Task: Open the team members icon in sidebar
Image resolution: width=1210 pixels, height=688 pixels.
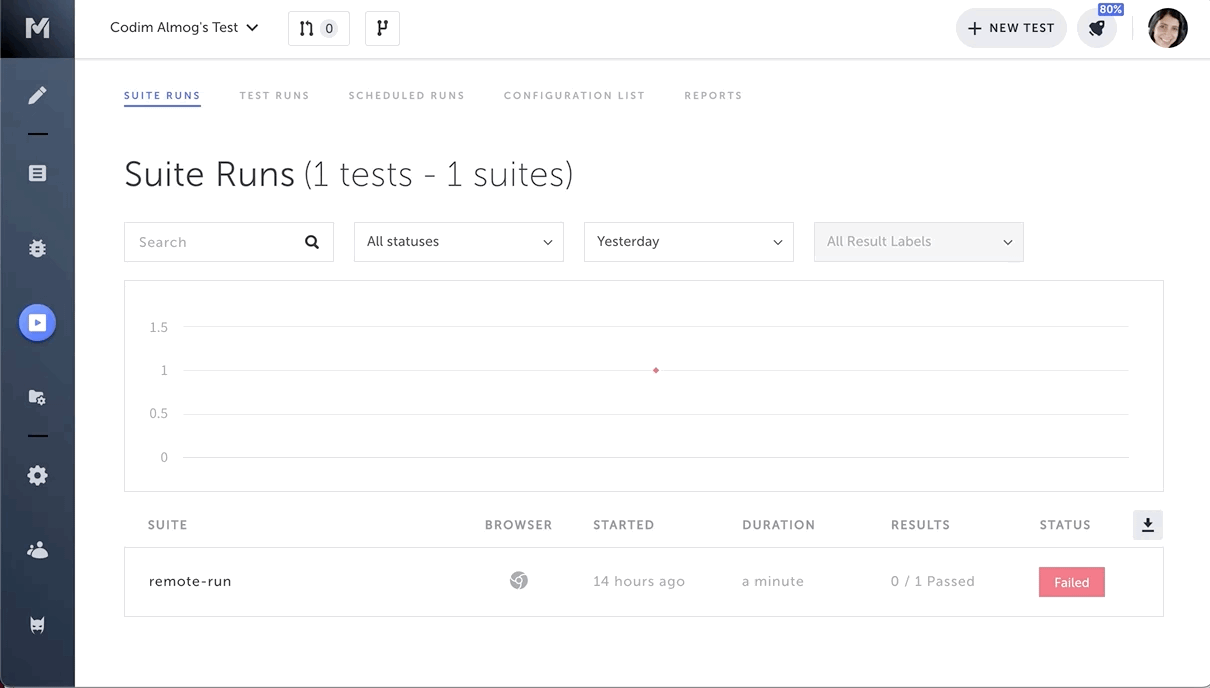Action: (37, 550)
